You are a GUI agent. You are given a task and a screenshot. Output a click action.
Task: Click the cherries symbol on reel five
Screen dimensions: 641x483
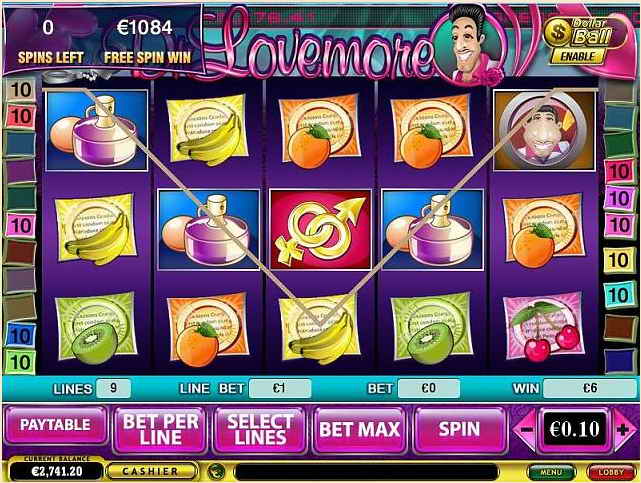click(x=543, y=327)
